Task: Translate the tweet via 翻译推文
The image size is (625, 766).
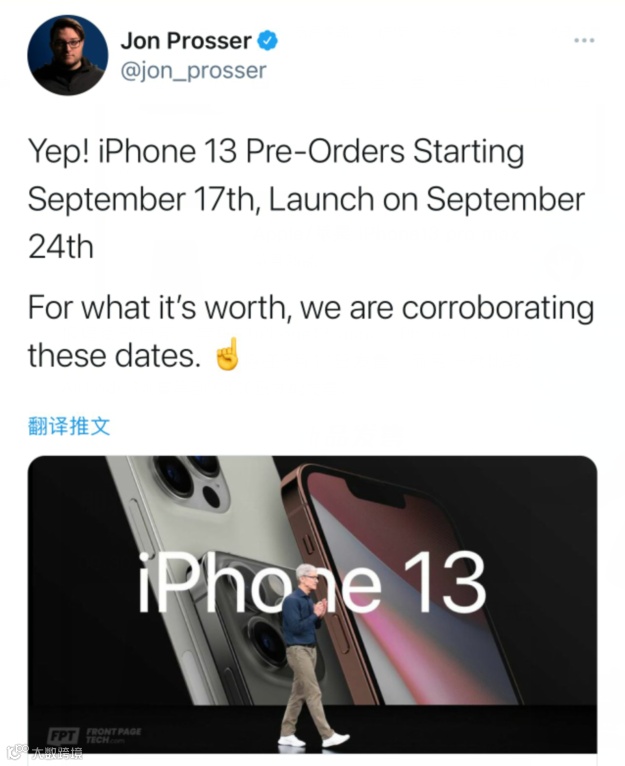Action: (69, 426)
